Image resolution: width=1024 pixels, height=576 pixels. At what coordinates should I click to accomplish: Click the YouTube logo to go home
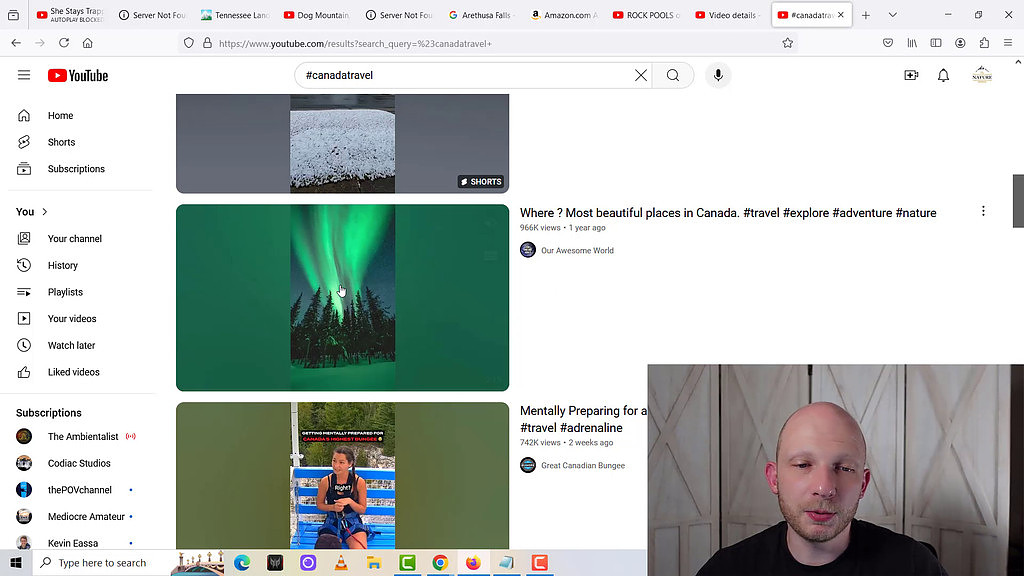(x=77, y=75)
